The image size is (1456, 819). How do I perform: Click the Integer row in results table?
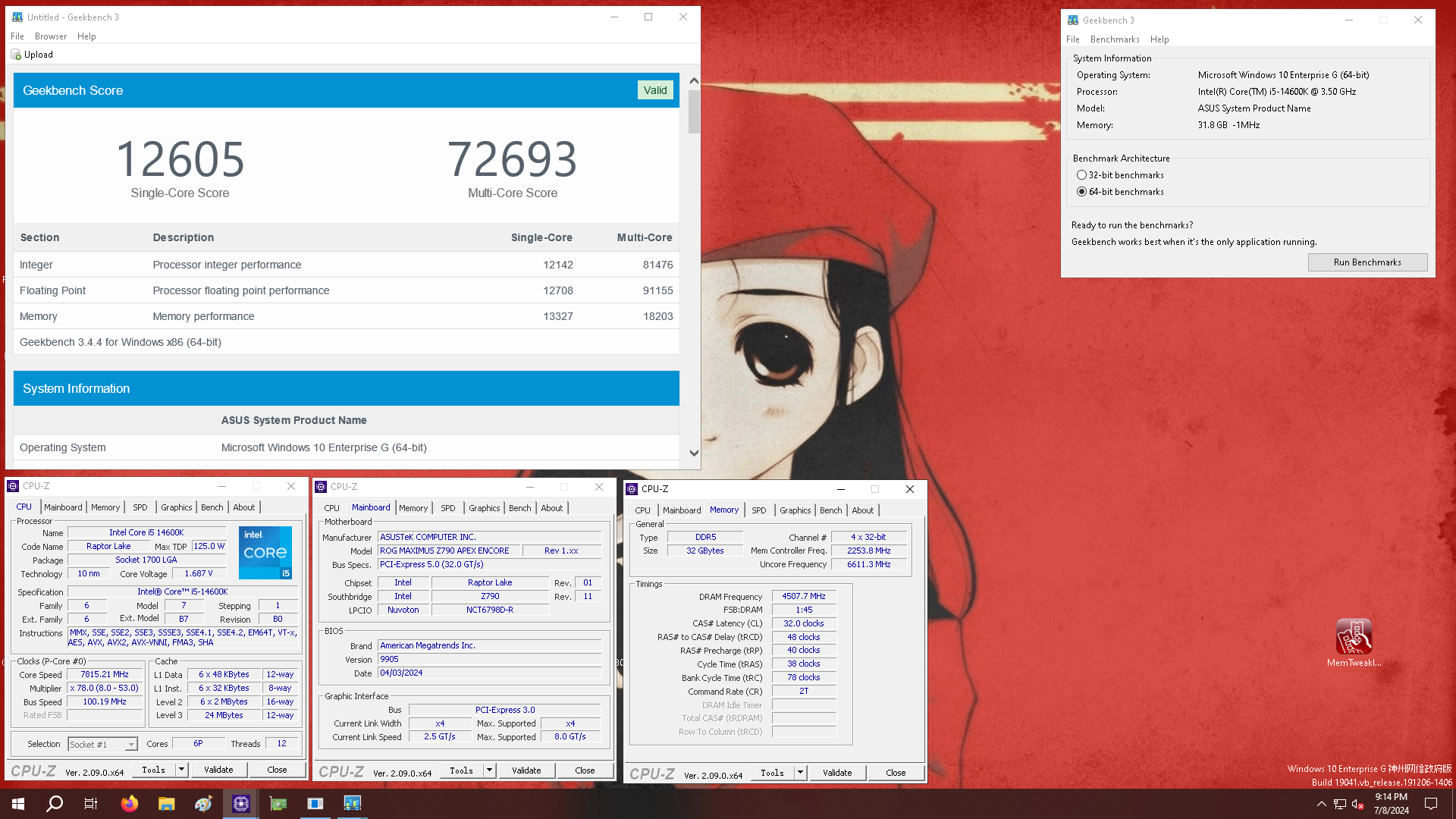point(347,265)
